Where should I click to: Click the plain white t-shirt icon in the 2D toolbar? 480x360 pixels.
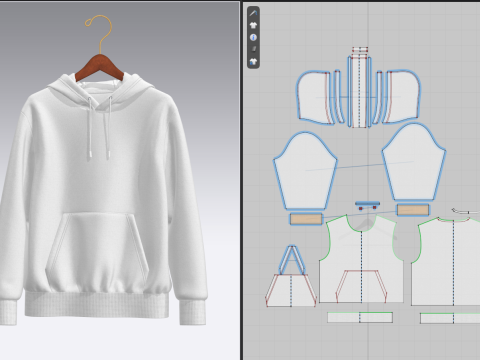tap(253, 25)
